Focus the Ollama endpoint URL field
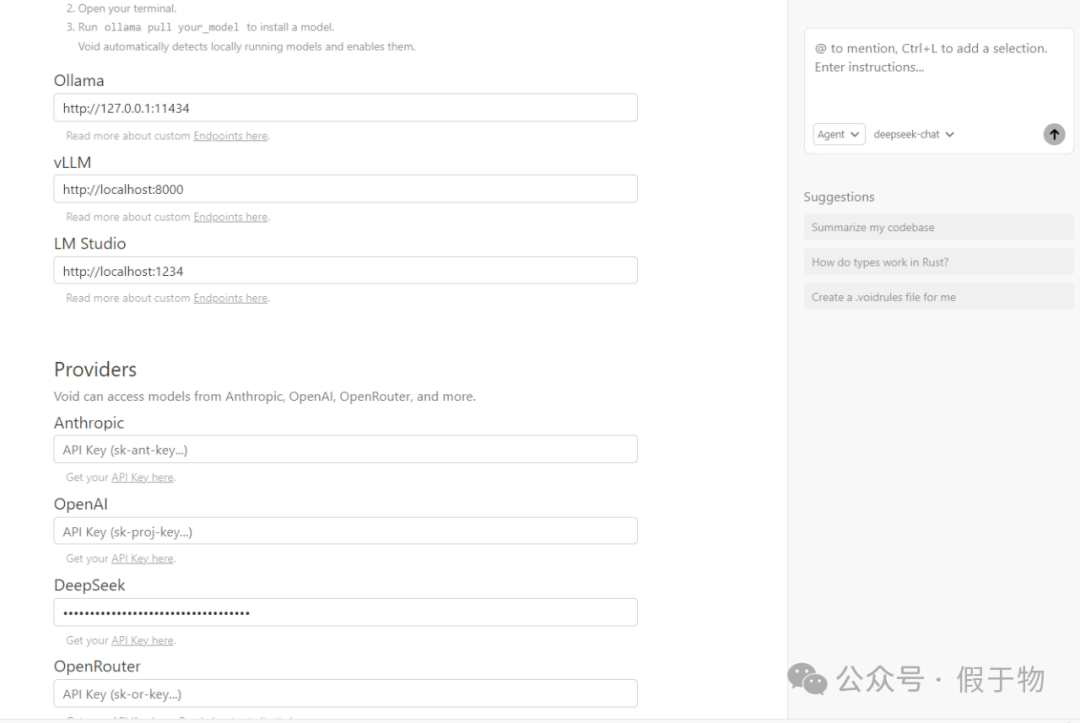Viewport: 1080px width, 723px height. [346, 108]
